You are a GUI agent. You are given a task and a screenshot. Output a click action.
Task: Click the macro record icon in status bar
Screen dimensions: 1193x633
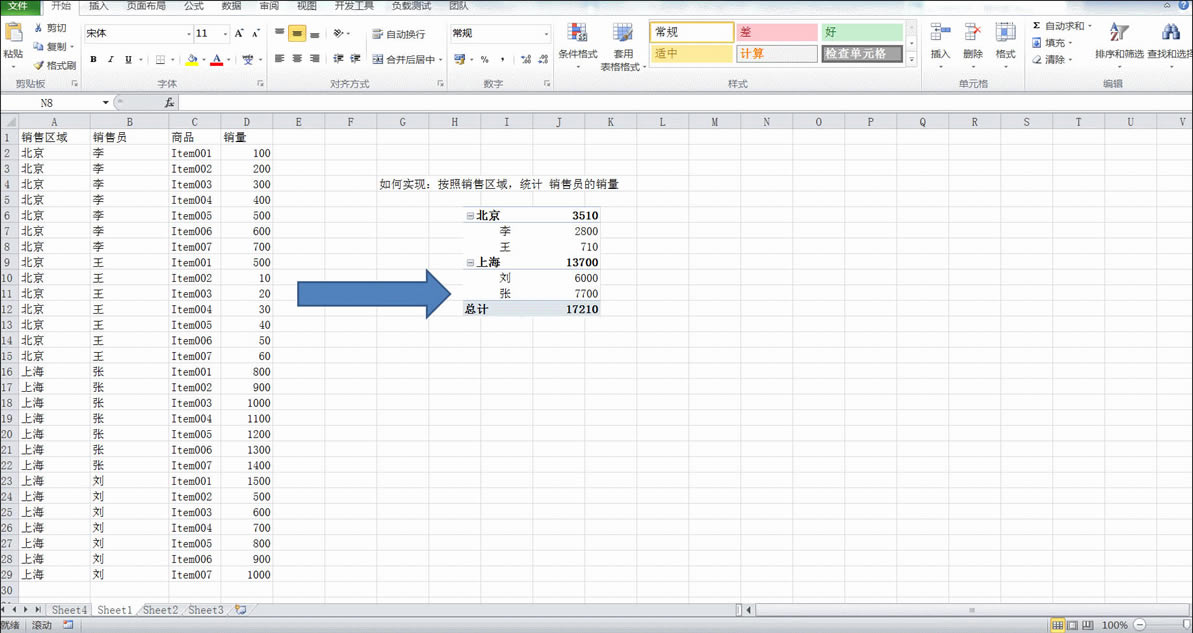(68, 625)
